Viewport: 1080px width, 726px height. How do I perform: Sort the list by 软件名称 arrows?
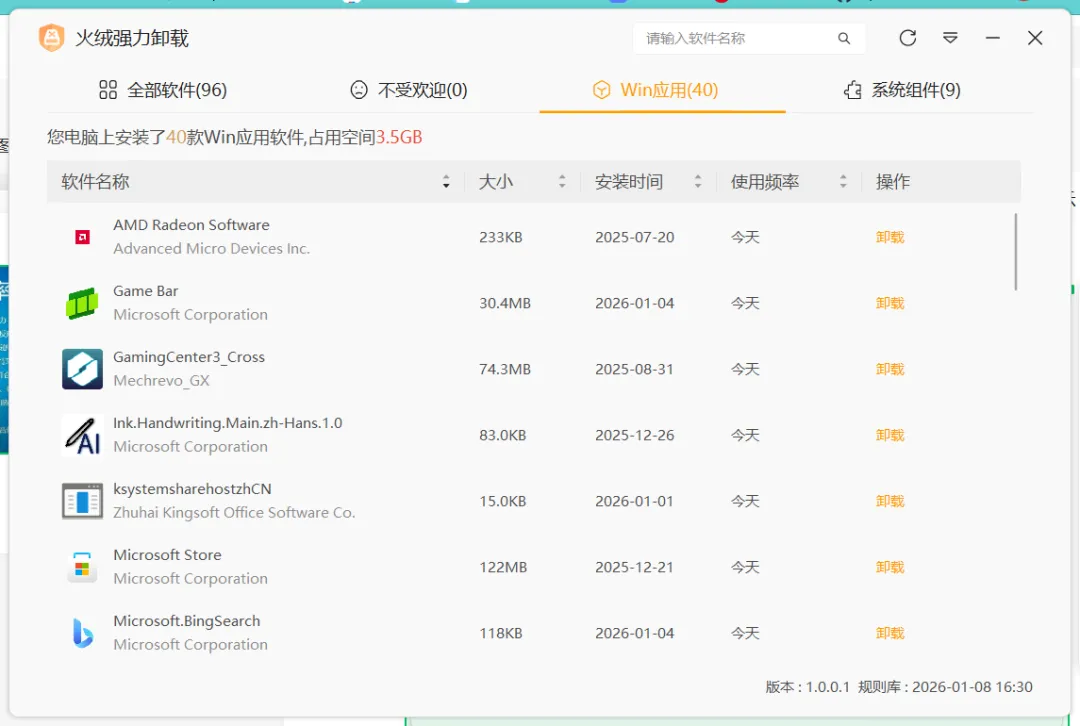tap(446, 182)
